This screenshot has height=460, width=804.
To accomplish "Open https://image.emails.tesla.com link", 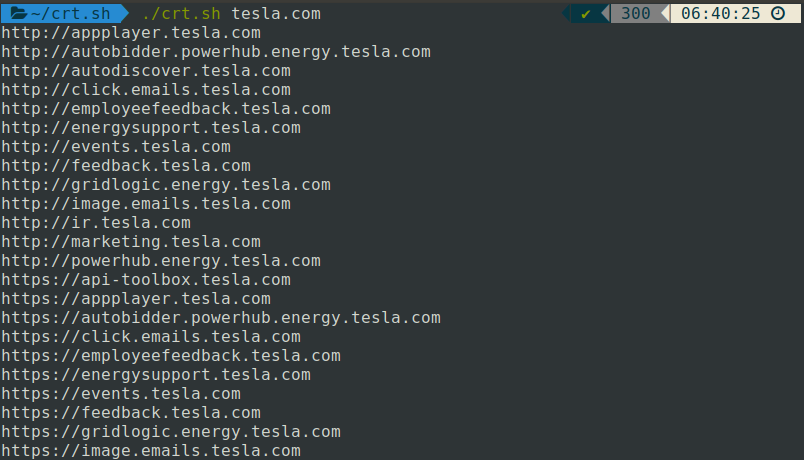I will pyautogui.click(x=151, y=451).
